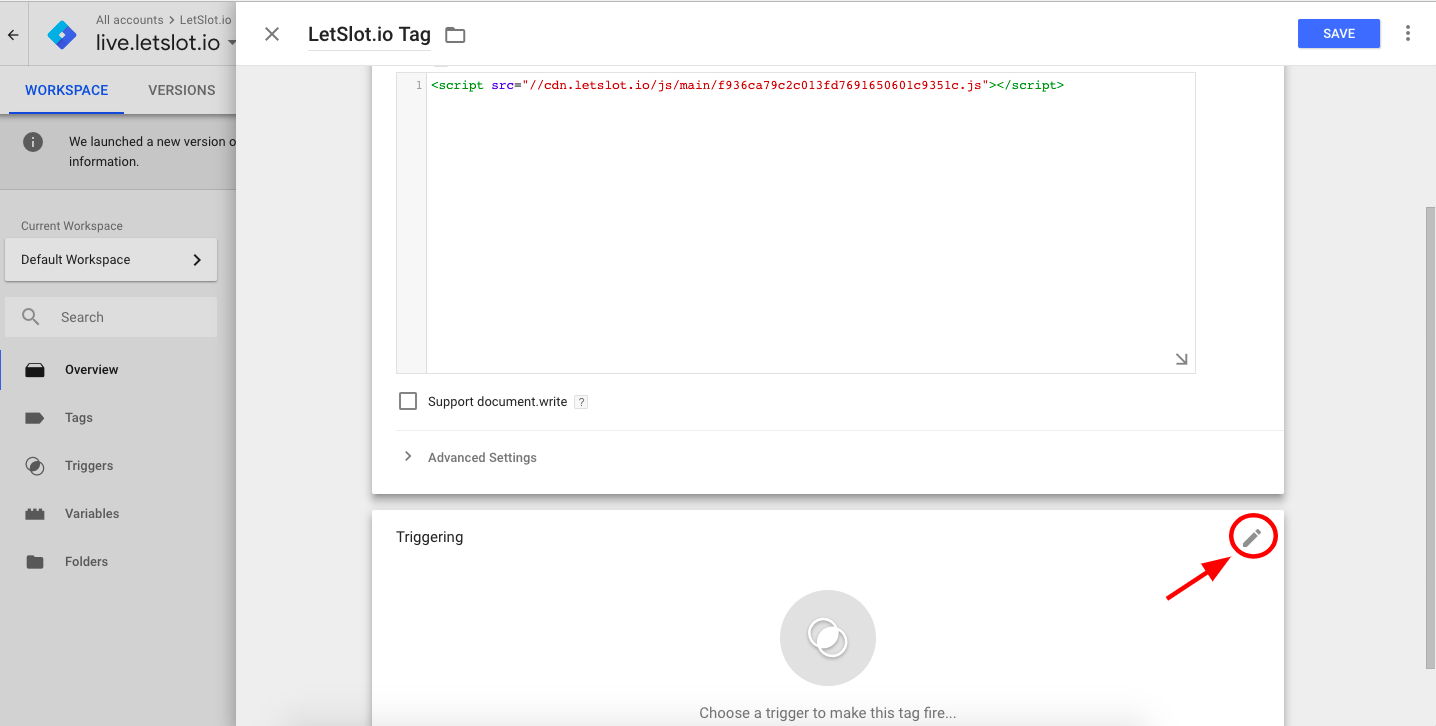Click the Google Tag Manager logo
1436x726 pixels.
[62, 34]
